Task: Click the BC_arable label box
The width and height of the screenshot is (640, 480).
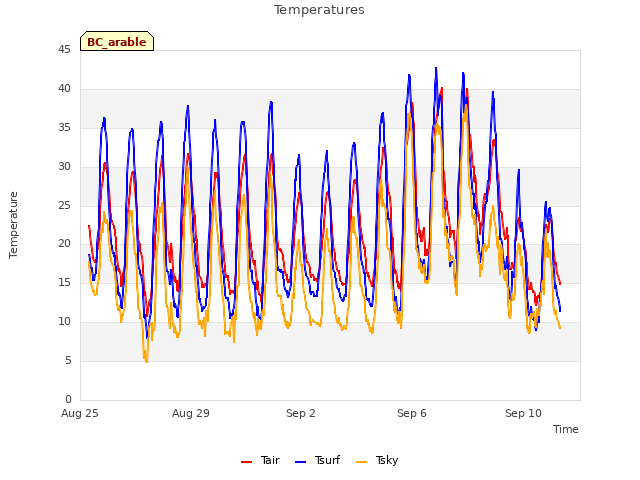Action: point(117,41)
